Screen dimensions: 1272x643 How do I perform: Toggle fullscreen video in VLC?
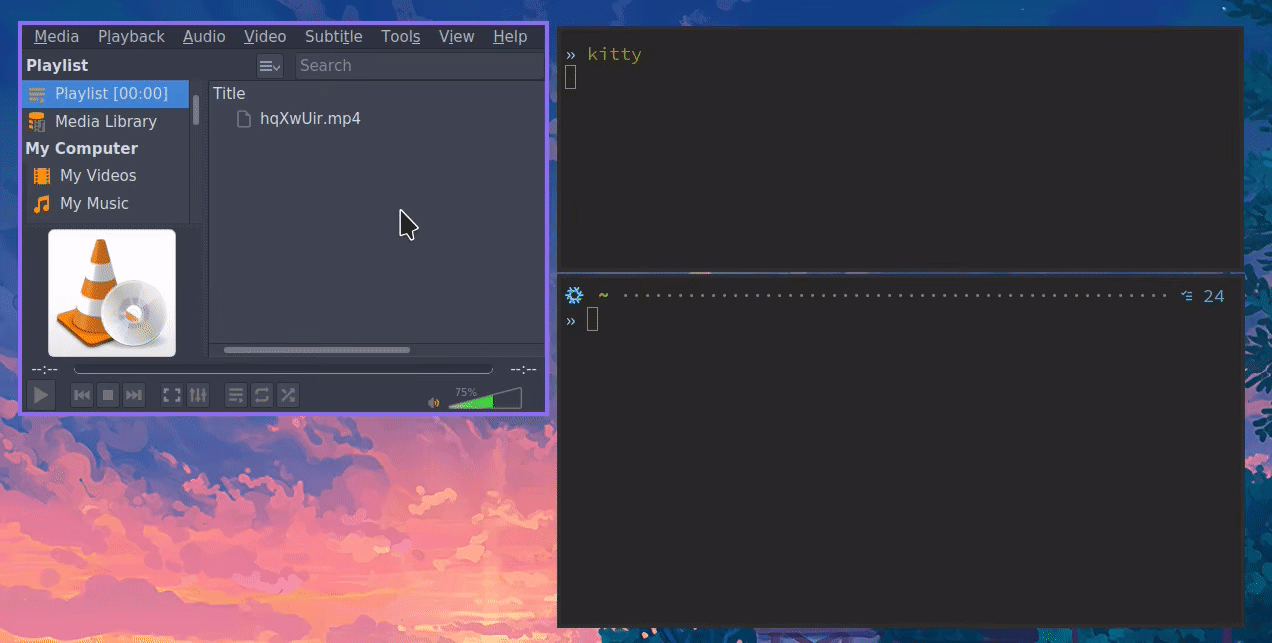tap(172, 395)
